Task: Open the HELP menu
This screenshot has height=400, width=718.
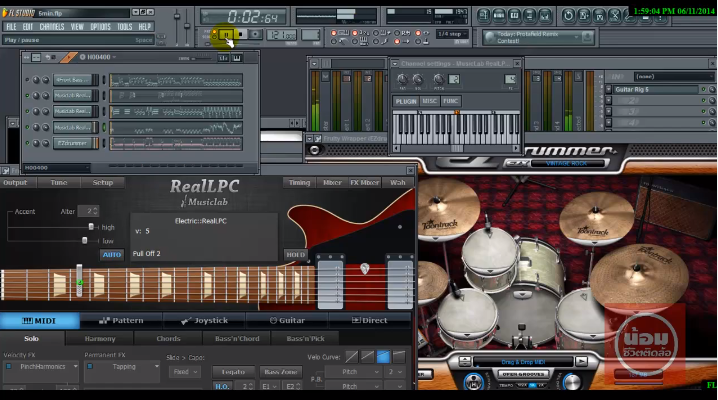Action: pos(145,27)
